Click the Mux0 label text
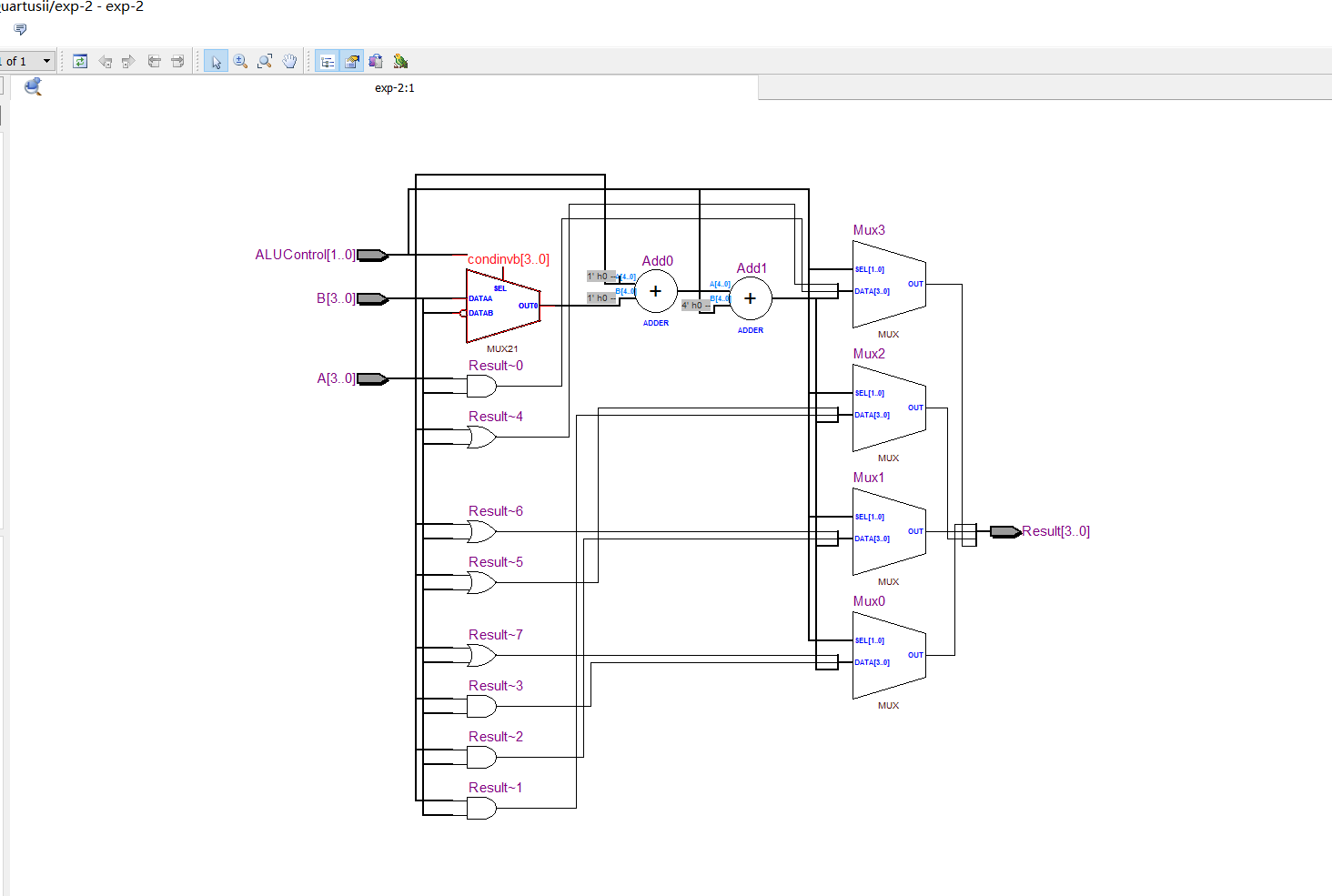Screen dimensions: 1332x896 click(869, 601)
